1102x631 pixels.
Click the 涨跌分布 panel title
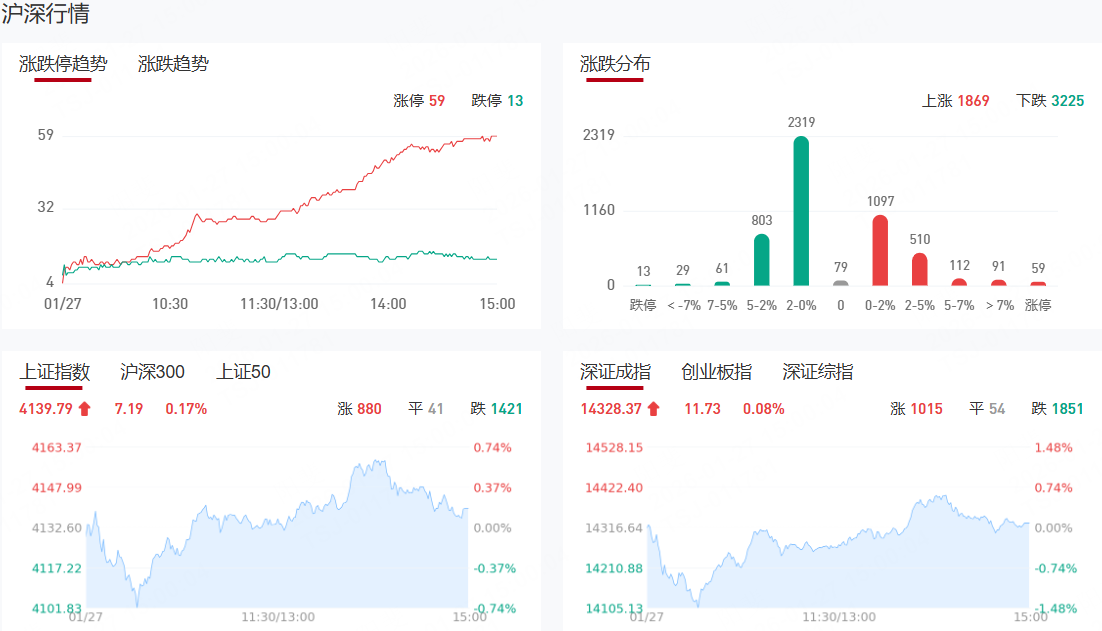pyautogui.click(x=615, y=64)
